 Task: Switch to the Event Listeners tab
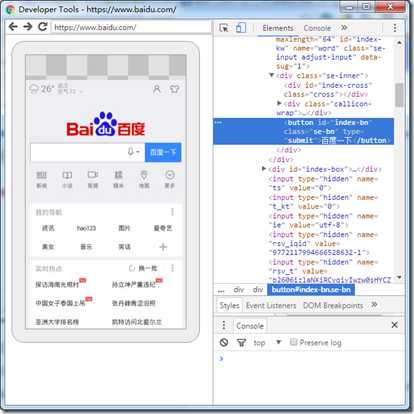(x=271, y=305)
